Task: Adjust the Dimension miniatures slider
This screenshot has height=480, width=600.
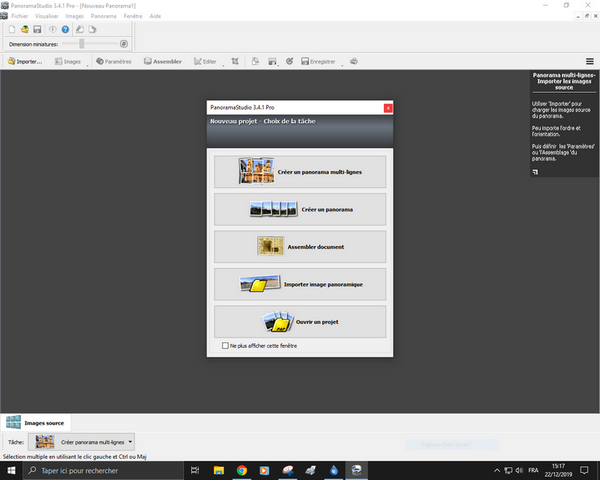Action: [x=82, y=44]
